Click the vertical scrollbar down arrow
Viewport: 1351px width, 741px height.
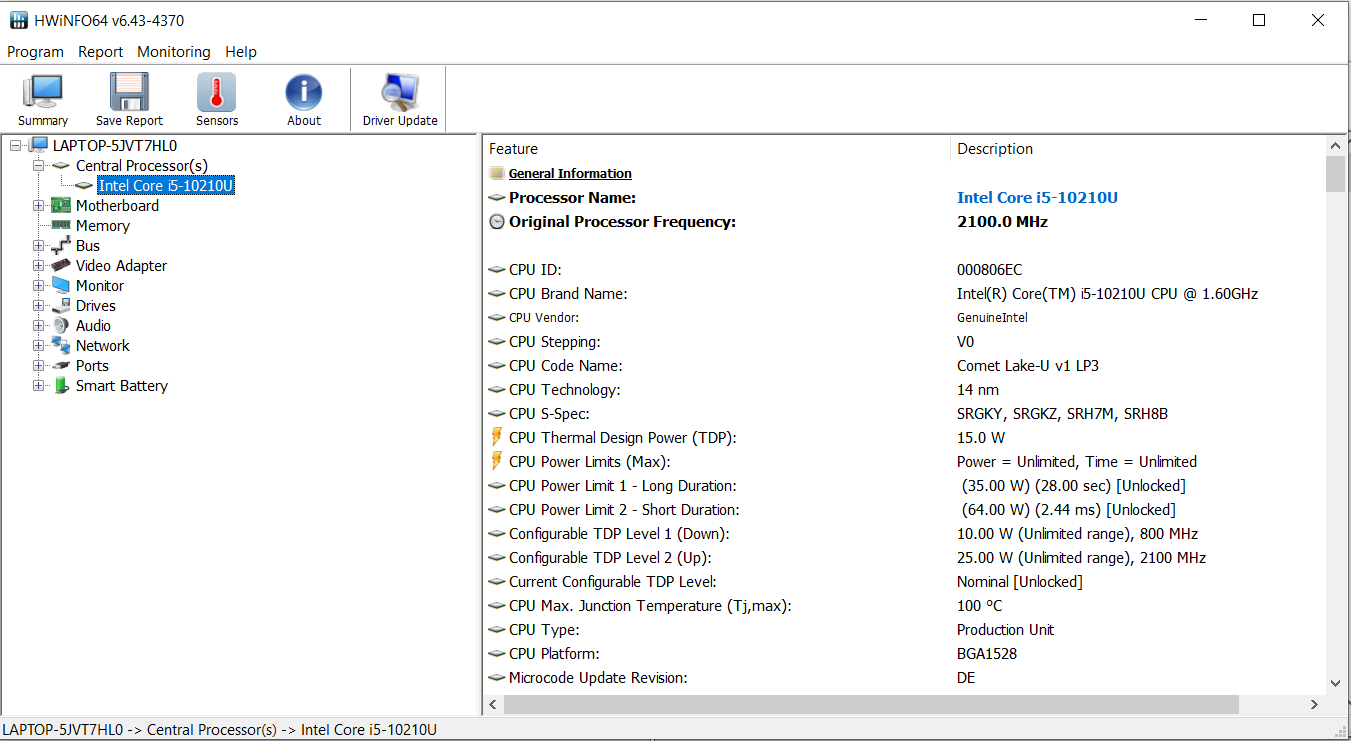coord(1335,683)
